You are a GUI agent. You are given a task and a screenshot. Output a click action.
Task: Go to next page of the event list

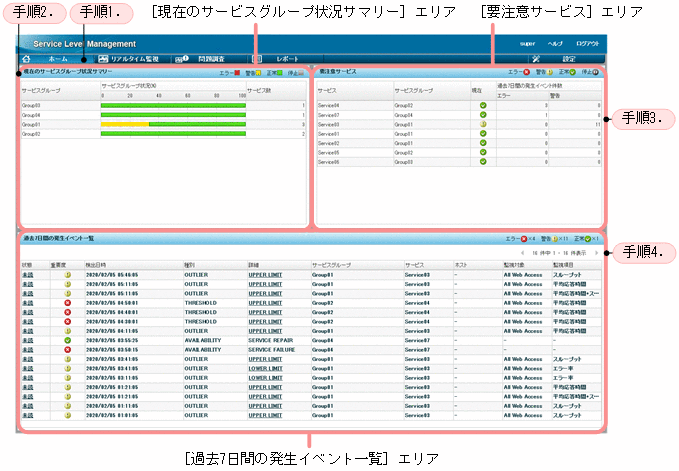click(596, 253)
